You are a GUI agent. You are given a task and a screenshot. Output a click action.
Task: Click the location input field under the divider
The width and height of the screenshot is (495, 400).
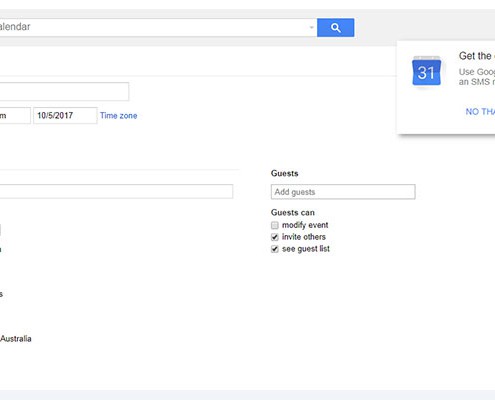pos(116,191)
